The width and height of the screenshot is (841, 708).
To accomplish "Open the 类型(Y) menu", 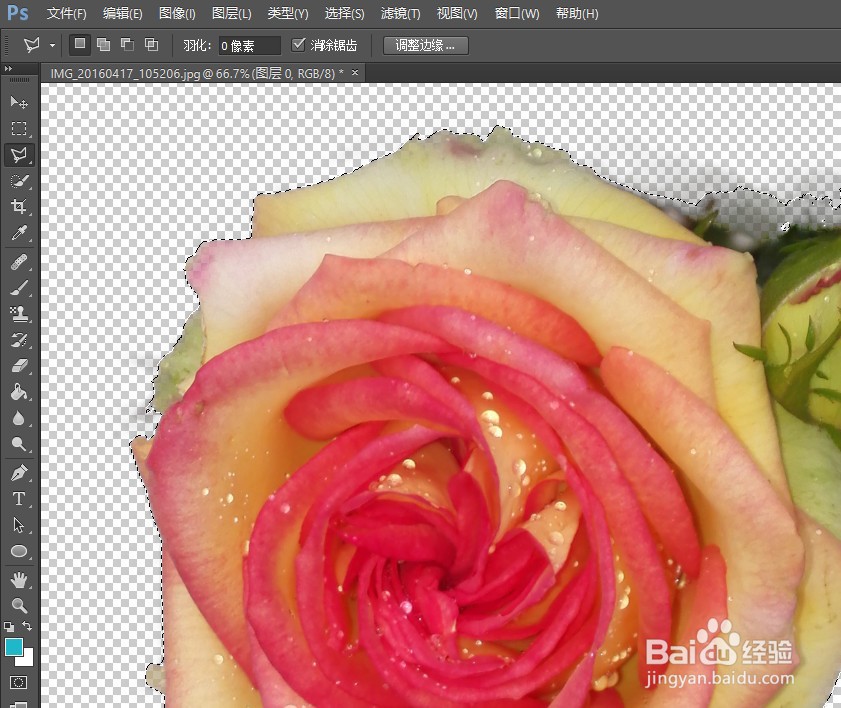I will coord(287,13).
